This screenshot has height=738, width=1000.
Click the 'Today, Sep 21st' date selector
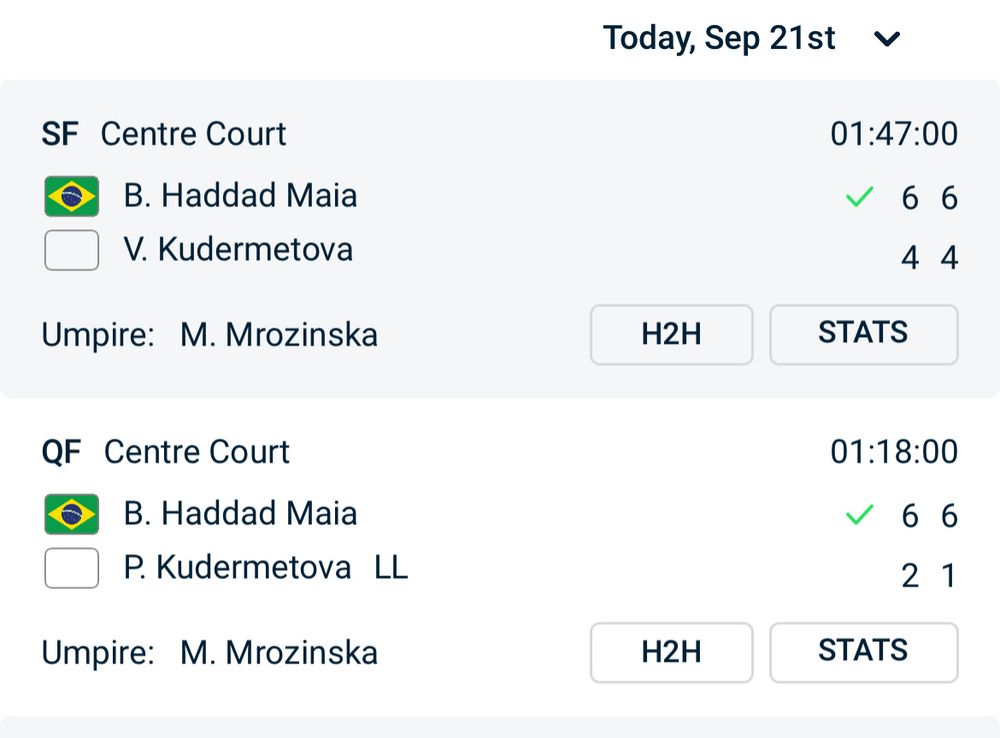point(720,39)
